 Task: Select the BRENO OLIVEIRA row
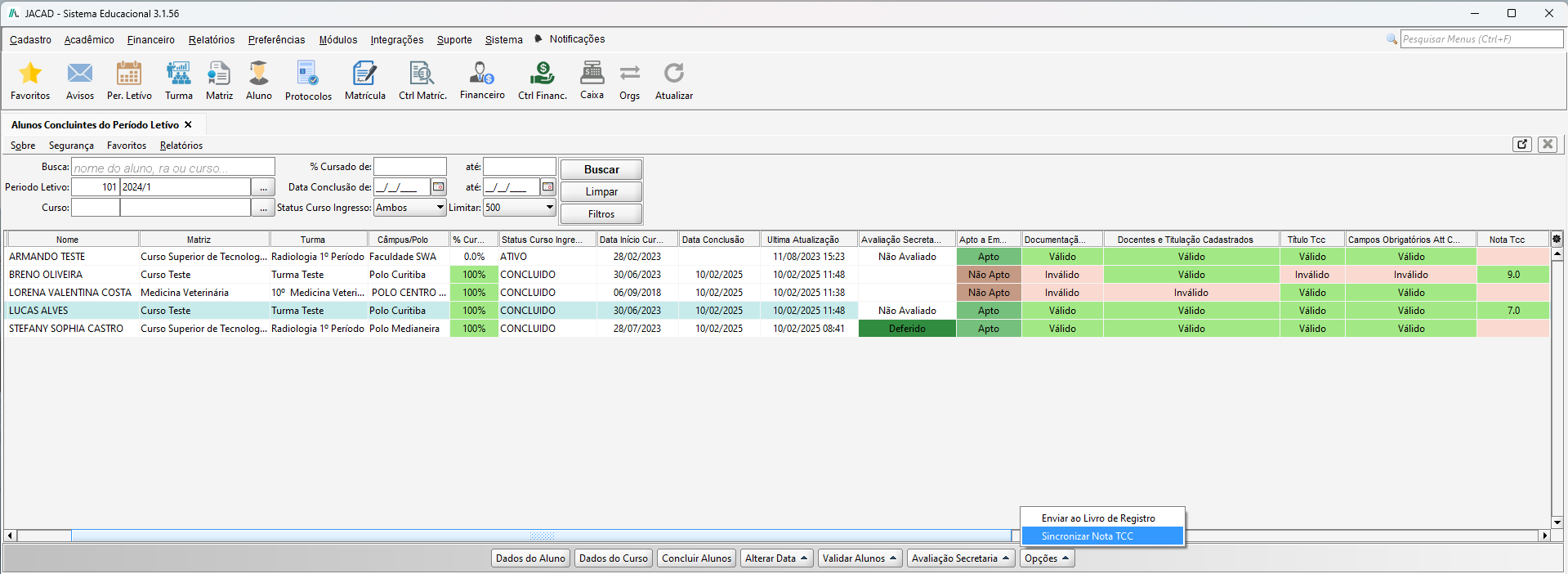[776, 275]
